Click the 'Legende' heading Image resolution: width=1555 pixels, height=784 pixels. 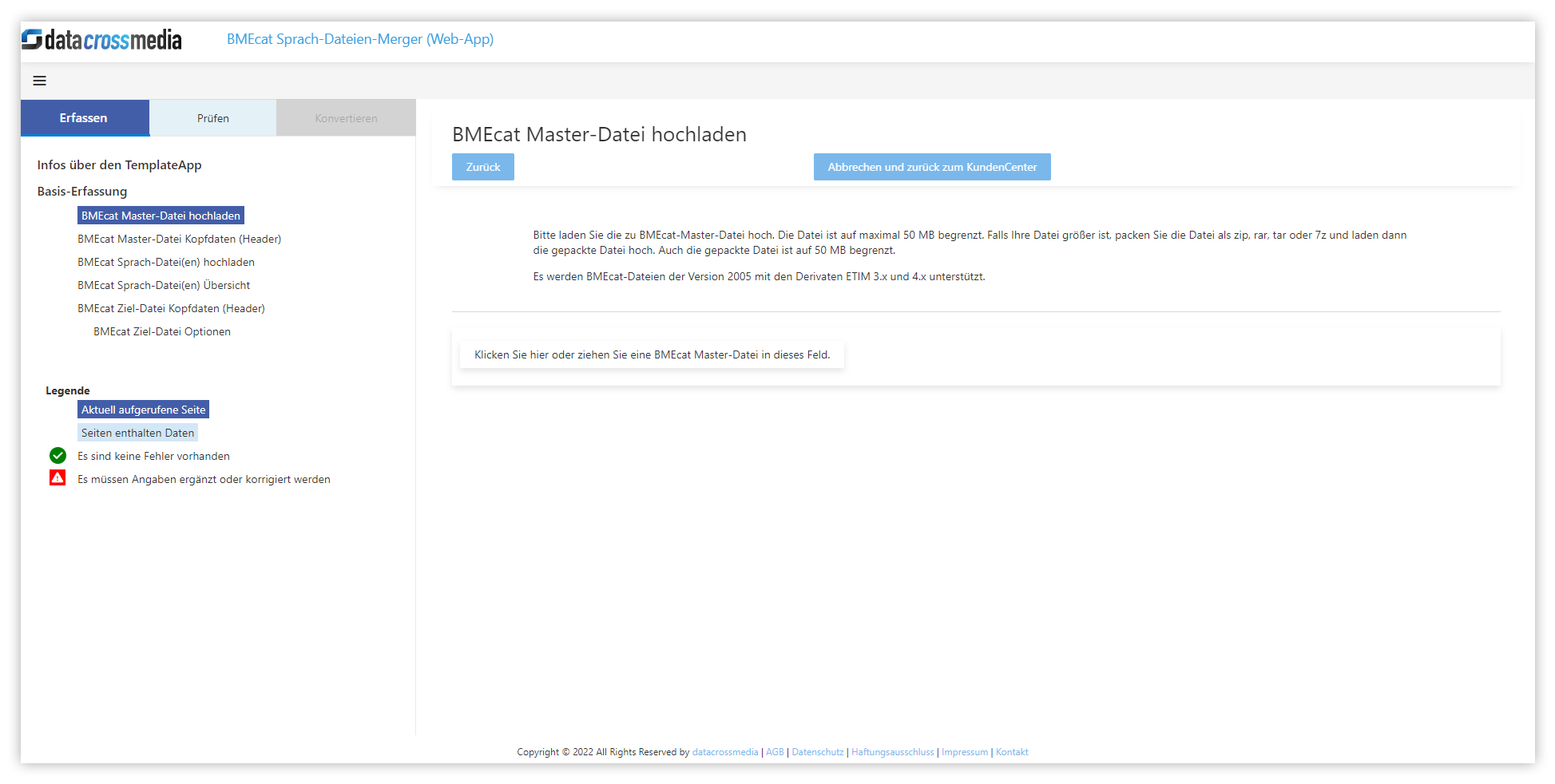coord(68,390)
